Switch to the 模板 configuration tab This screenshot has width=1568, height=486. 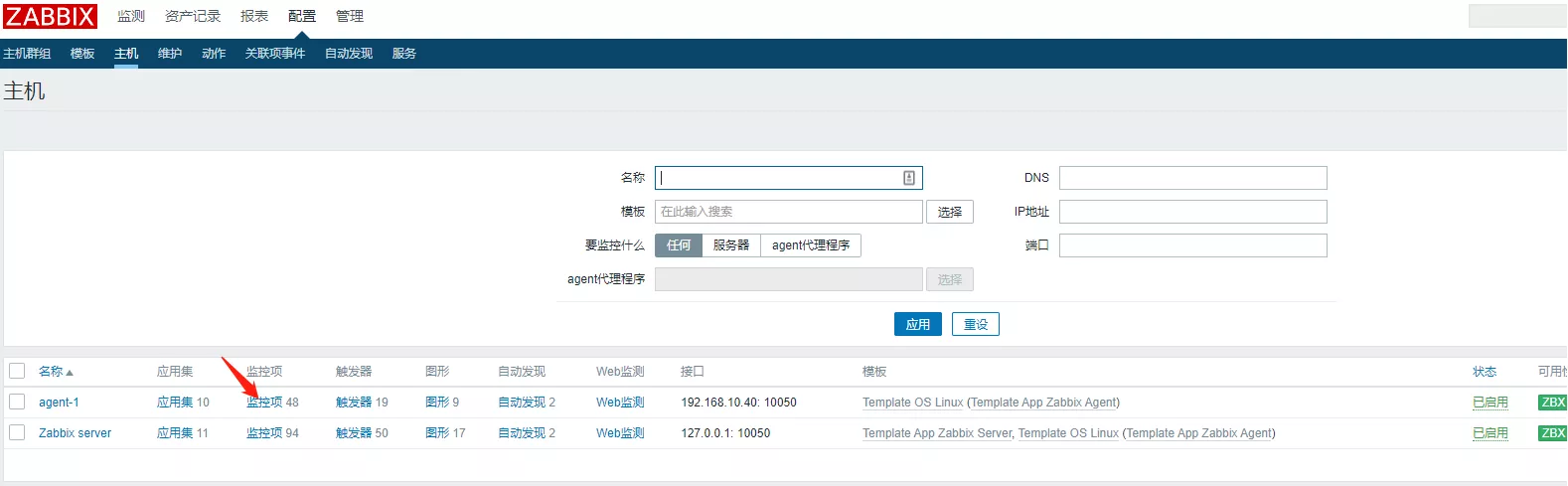[82, 54]
